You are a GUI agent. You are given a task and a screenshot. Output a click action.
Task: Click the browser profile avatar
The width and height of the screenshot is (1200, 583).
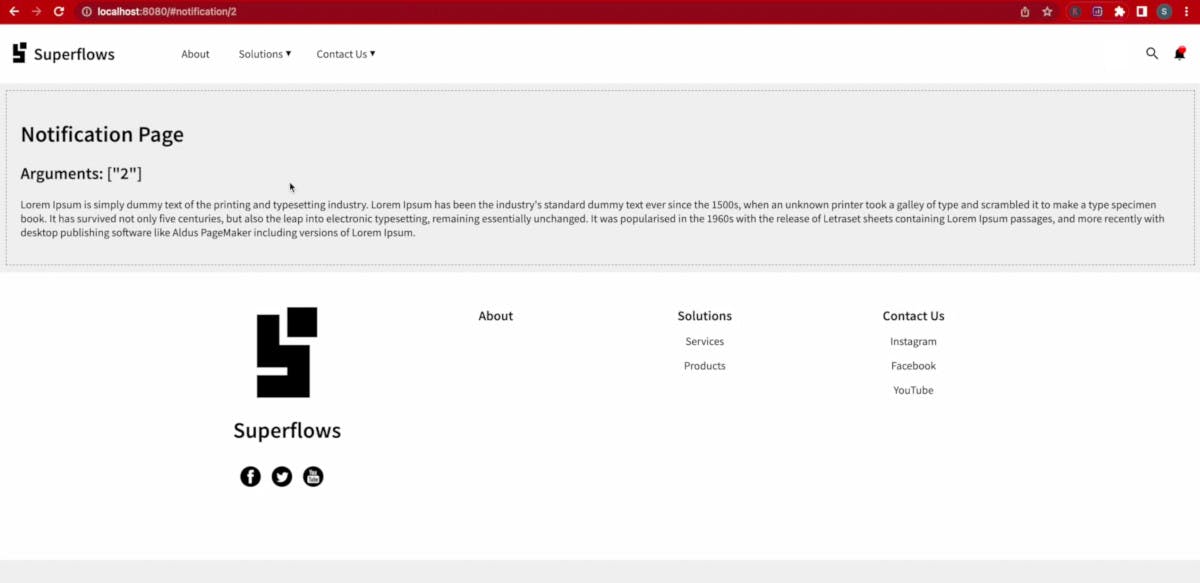(1162, 11)
